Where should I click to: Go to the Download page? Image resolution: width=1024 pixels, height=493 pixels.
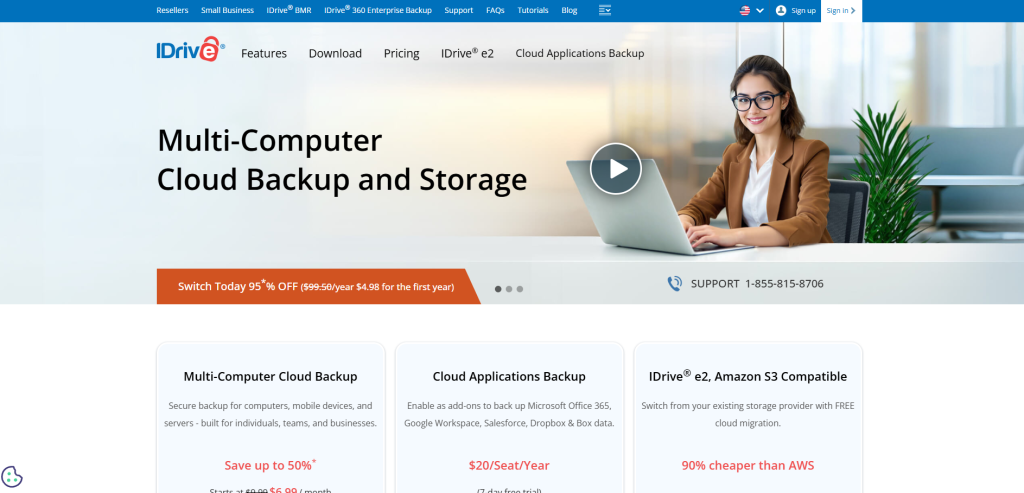click(x=335, y=53)
